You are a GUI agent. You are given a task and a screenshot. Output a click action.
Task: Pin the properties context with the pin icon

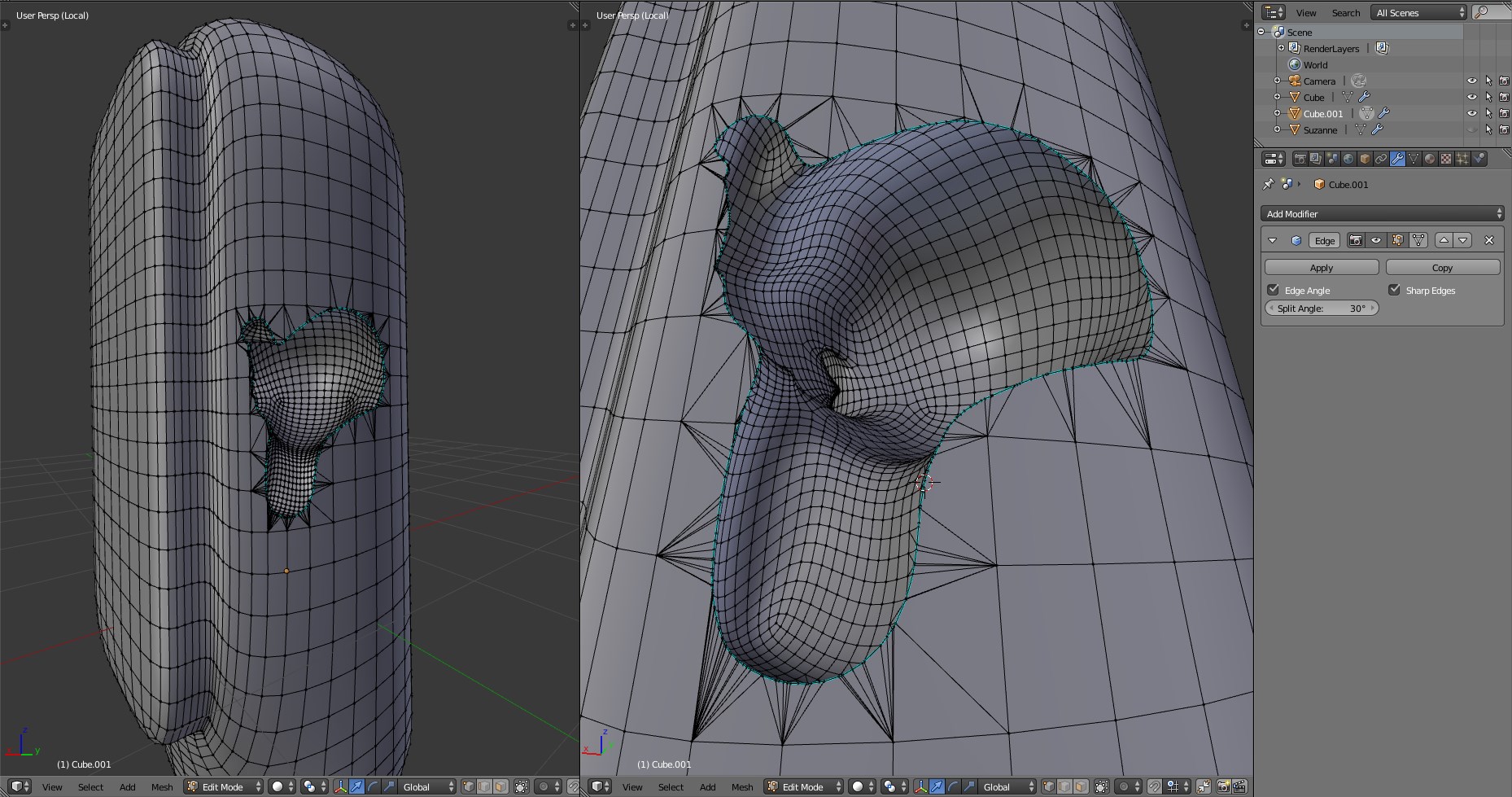pos(1268,184)
